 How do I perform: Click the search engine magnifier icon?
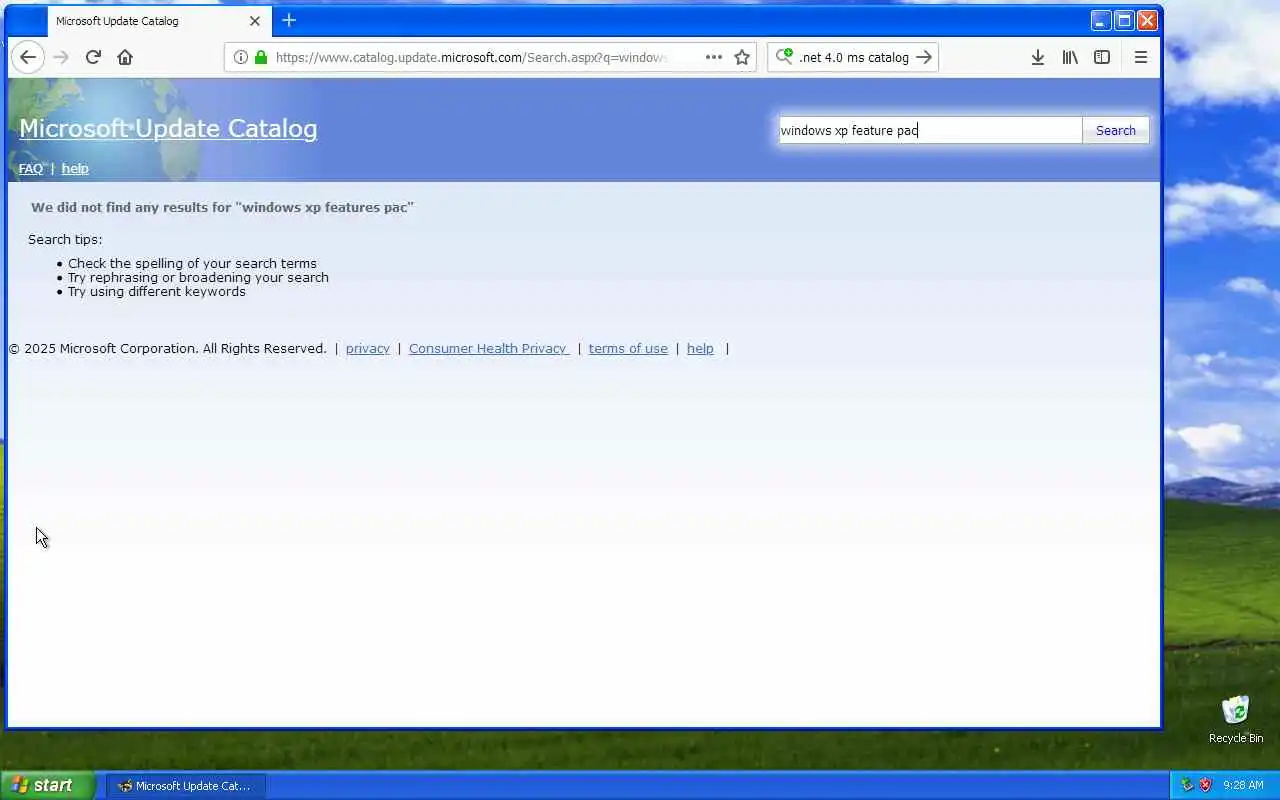pyautogui.click(x=785, y=57)
